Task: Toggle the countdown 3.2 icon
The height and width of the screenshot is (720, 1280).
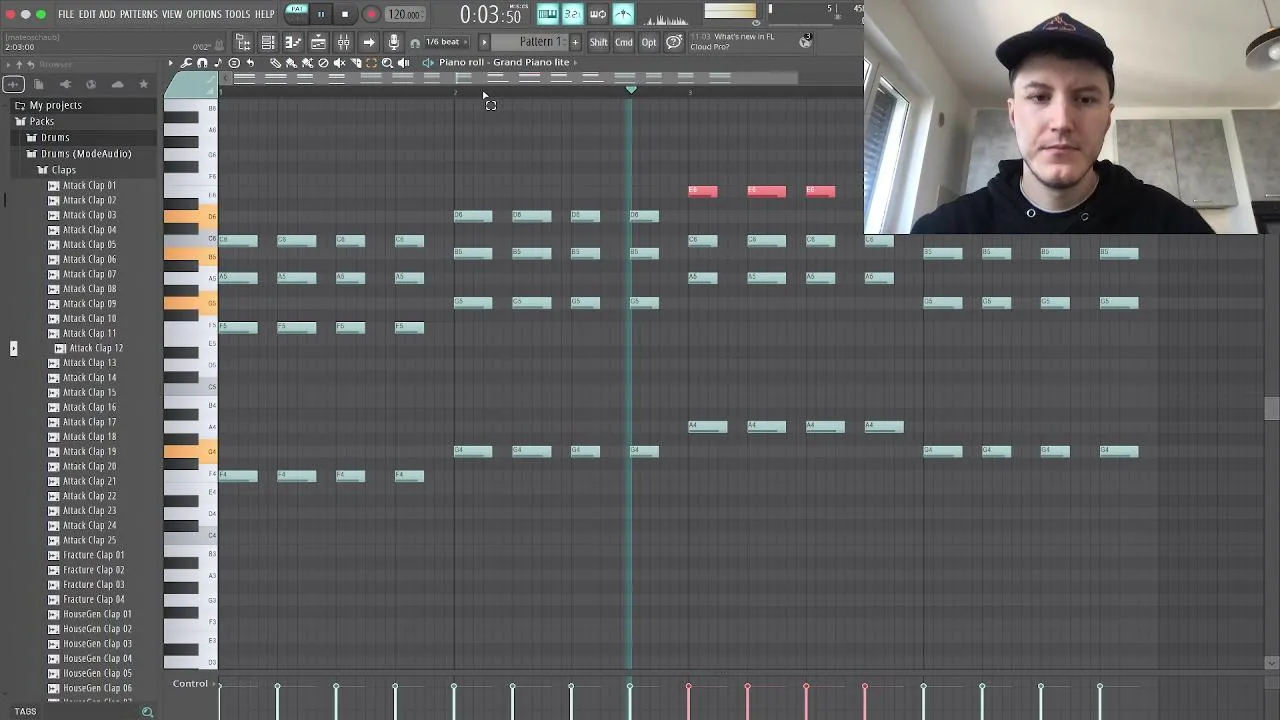Action: click(x=572, y=14)
